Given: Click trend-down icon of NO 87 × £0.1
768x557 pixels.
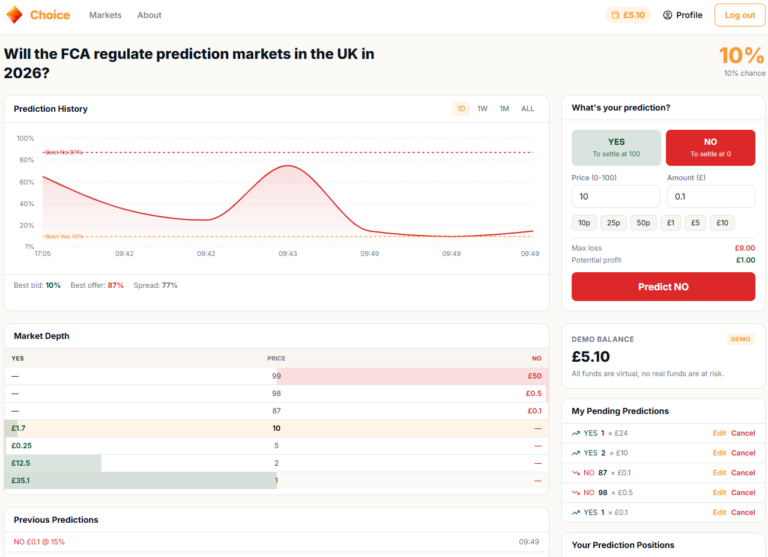Looking at the screenshot, I should (576, 473).
